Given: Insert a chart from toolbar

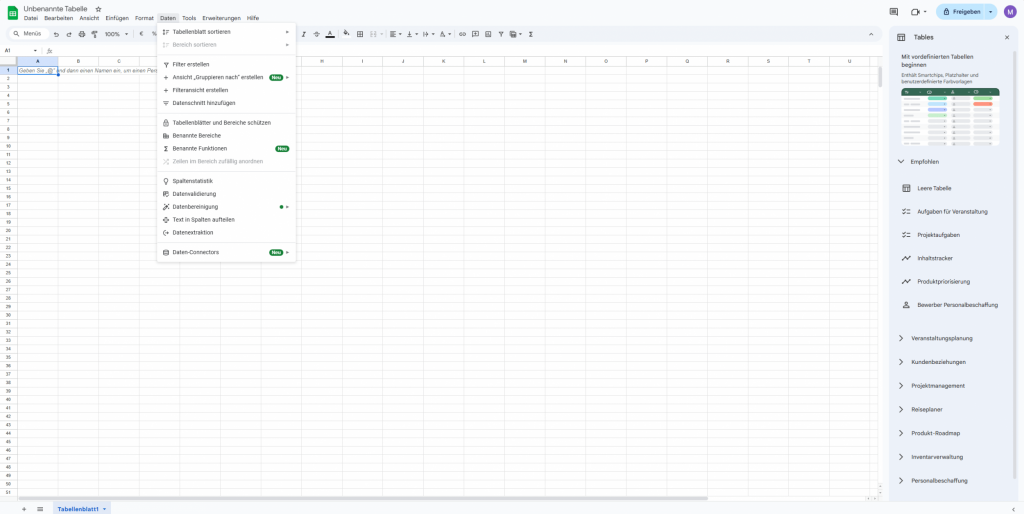Looking at the screenshot, I should click(488, 34).
